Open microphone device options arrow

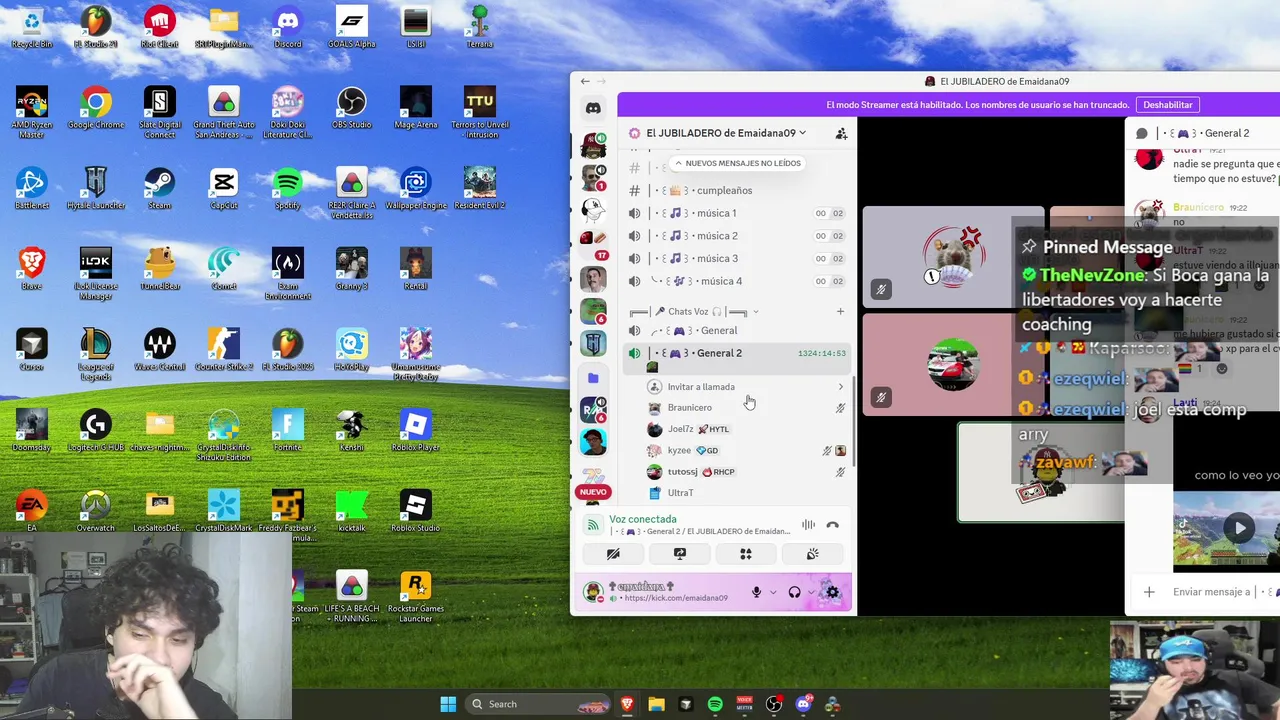(x=772, y=592)
